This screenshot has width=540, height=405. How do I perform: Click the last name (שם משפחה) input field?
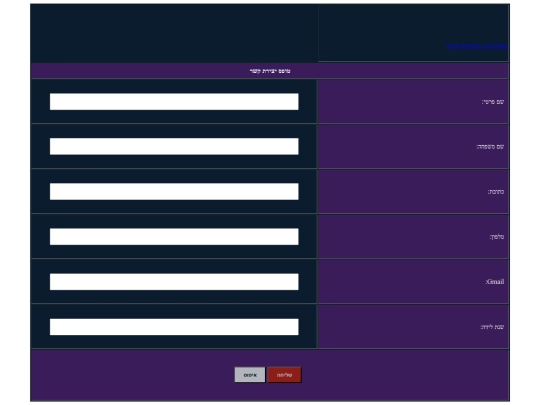tap(174, 146)
